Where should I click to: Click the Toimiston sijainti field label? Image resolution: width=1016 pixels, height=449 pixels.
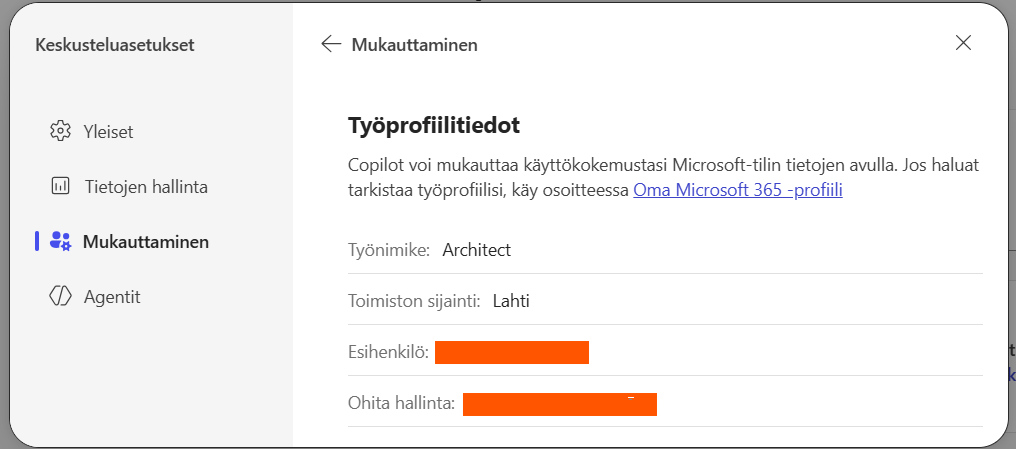[x=414, y=301]
